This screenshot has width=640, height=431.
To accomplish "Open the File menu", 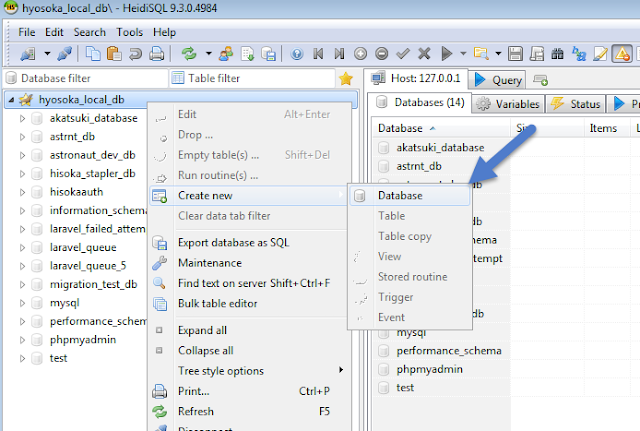I will pos(27,32).
